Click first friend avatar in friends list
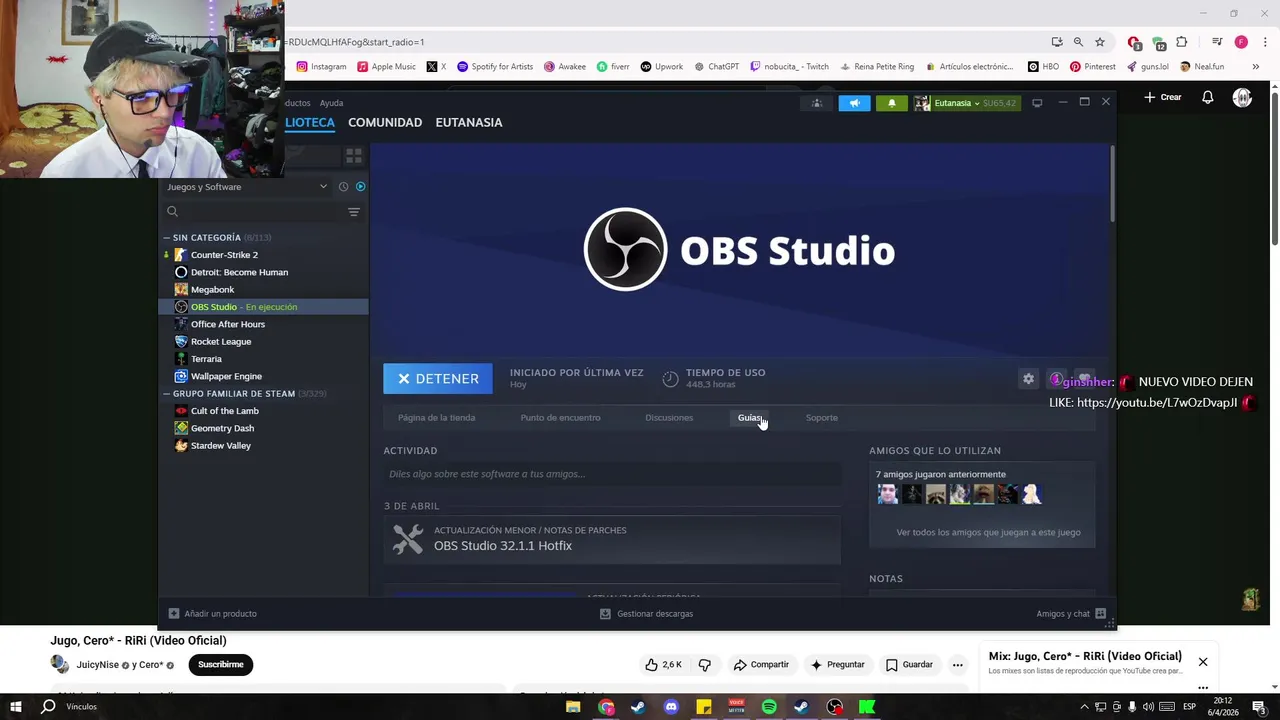1280x720 pixels. [887, 494]
